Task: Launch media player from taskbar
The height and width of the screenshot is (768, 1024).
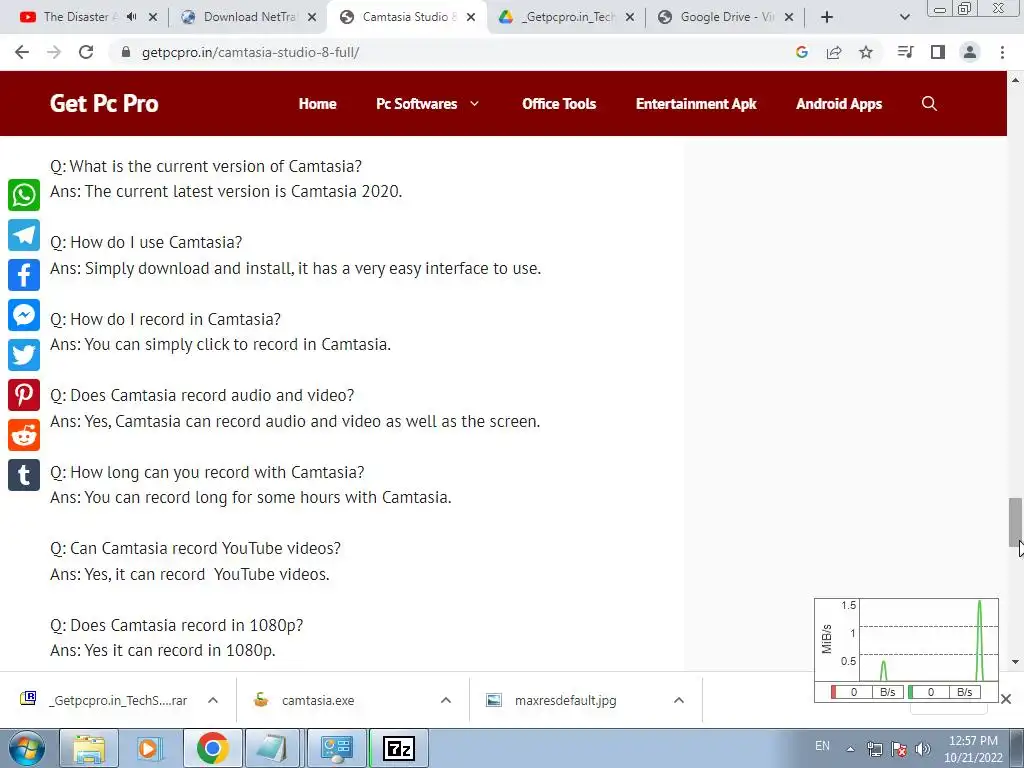Action: tap(150, 748)
